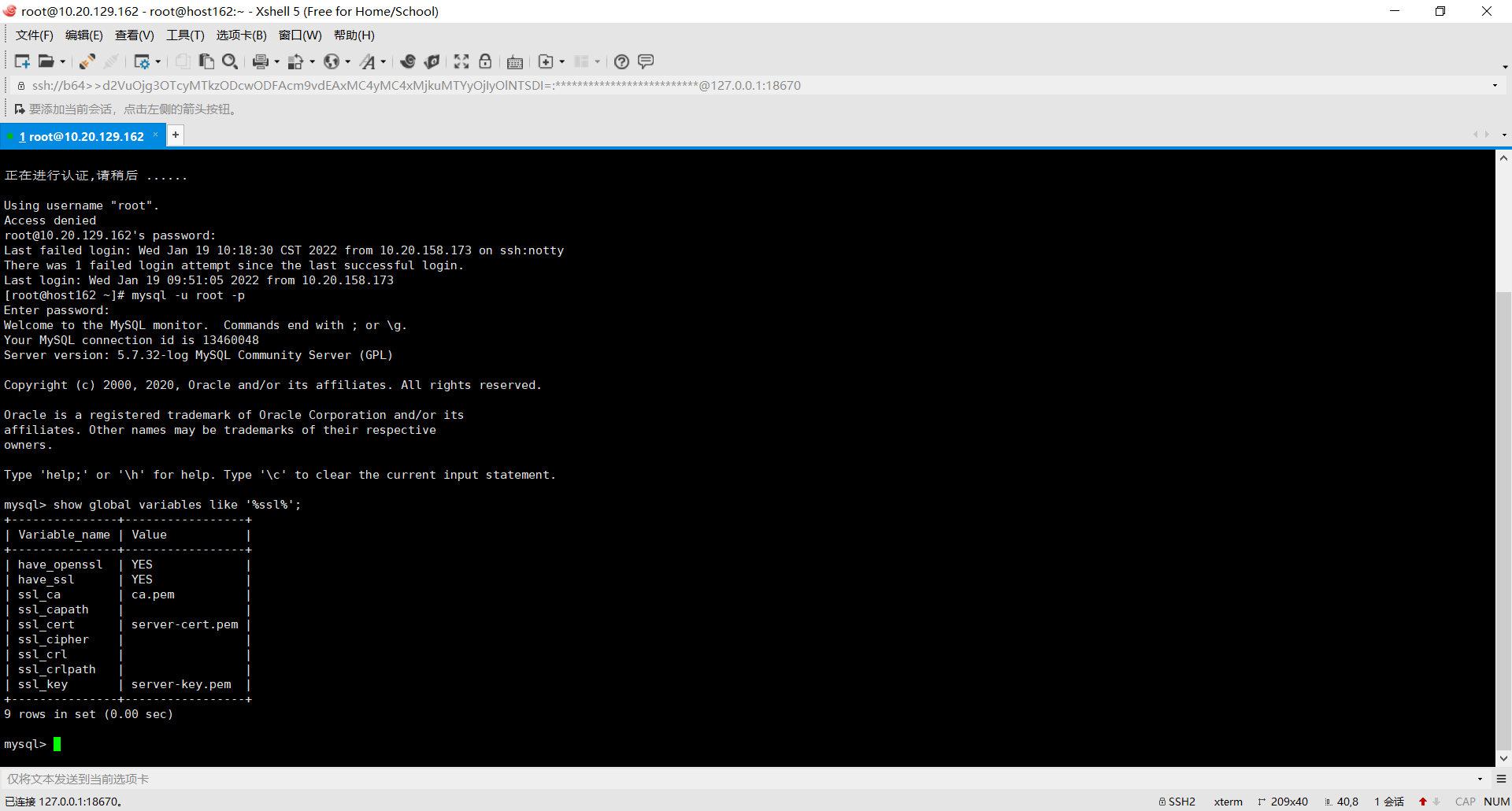
Task: Open the 工具(T) menu
Action: [184, 35]
